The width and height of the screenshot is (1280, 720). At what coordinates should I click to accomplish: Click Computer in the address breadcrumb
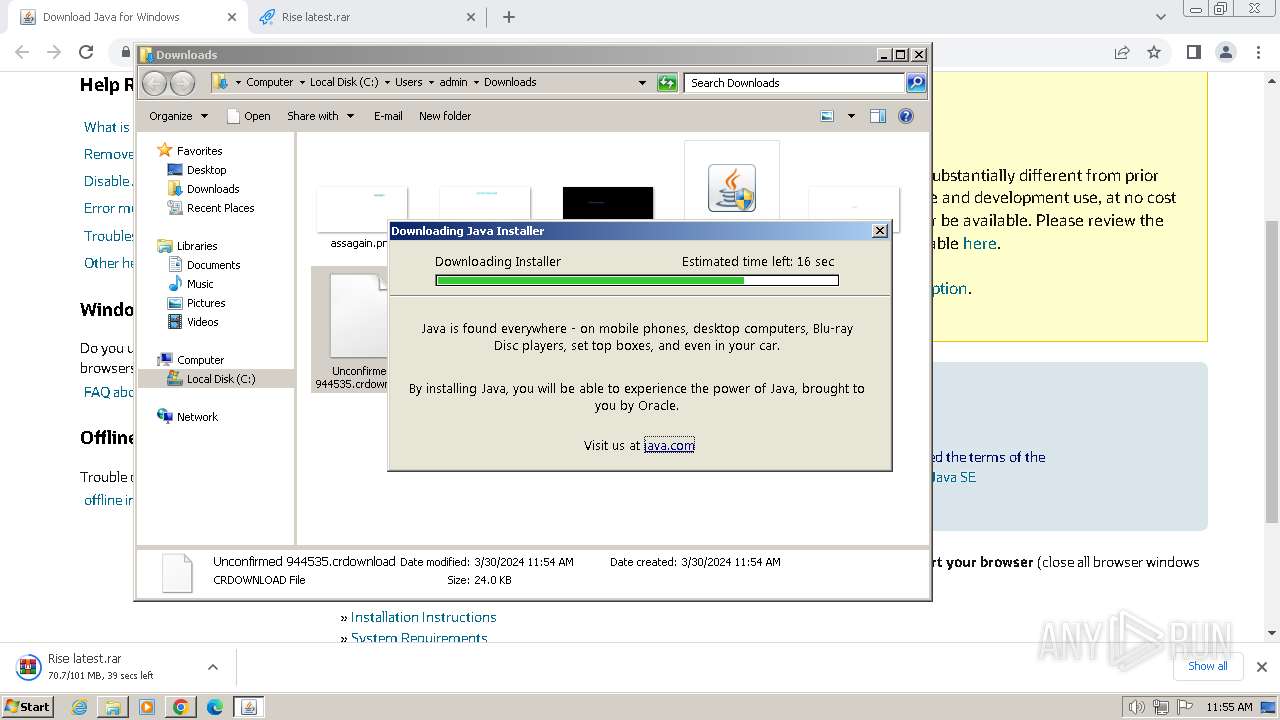[x=270, y=83]
